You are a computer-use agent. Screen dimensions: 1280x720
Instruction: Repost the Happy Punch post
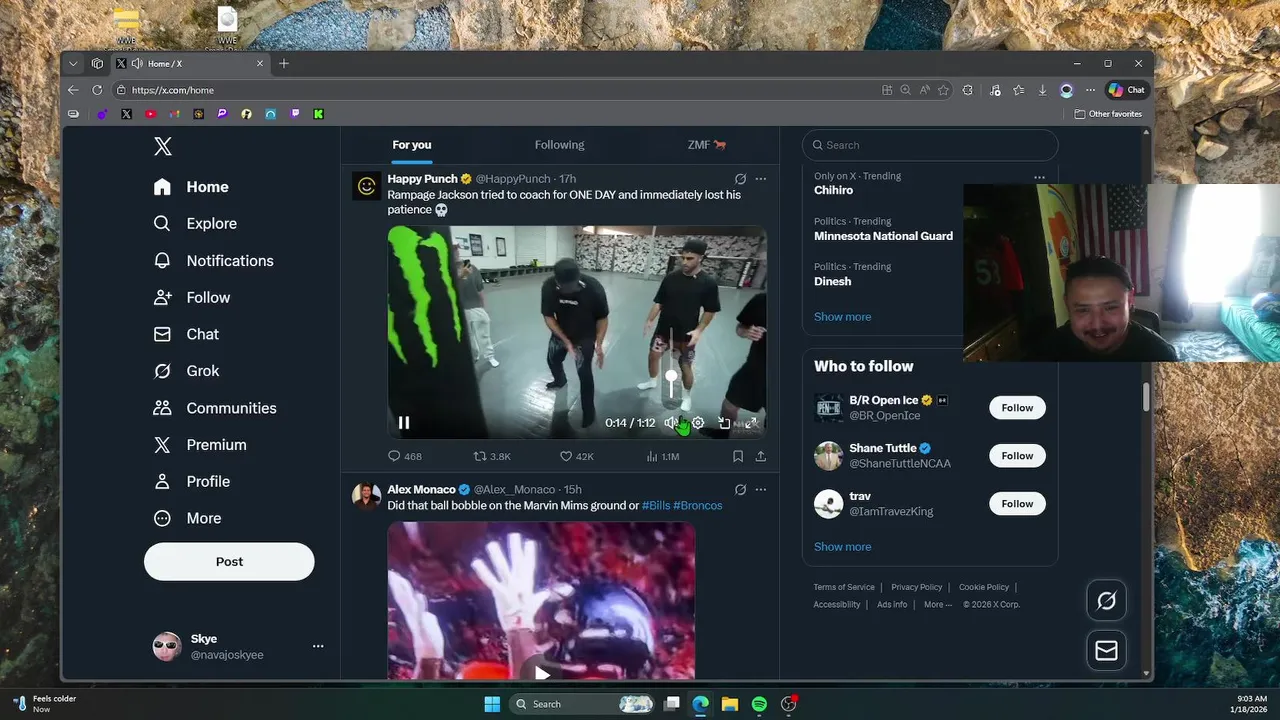[x=492, y=456]
